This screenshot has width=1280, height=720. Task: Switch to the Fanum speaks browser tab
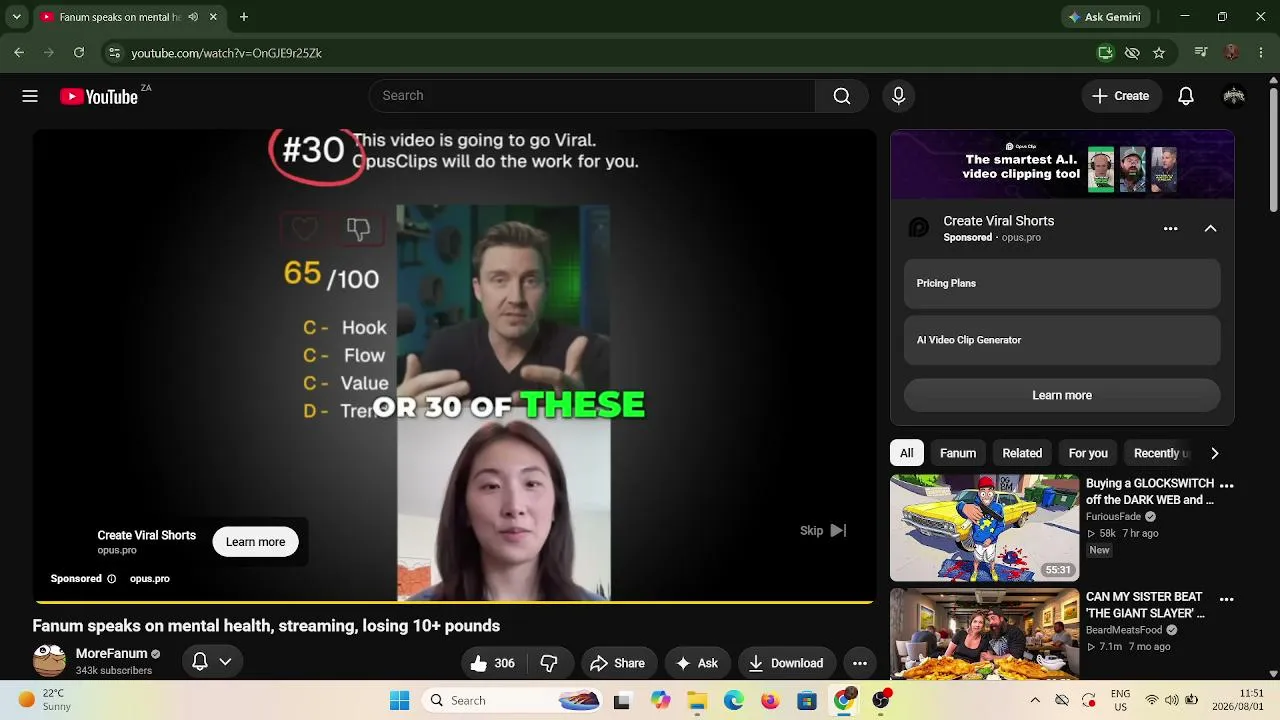tap(129, 17)
